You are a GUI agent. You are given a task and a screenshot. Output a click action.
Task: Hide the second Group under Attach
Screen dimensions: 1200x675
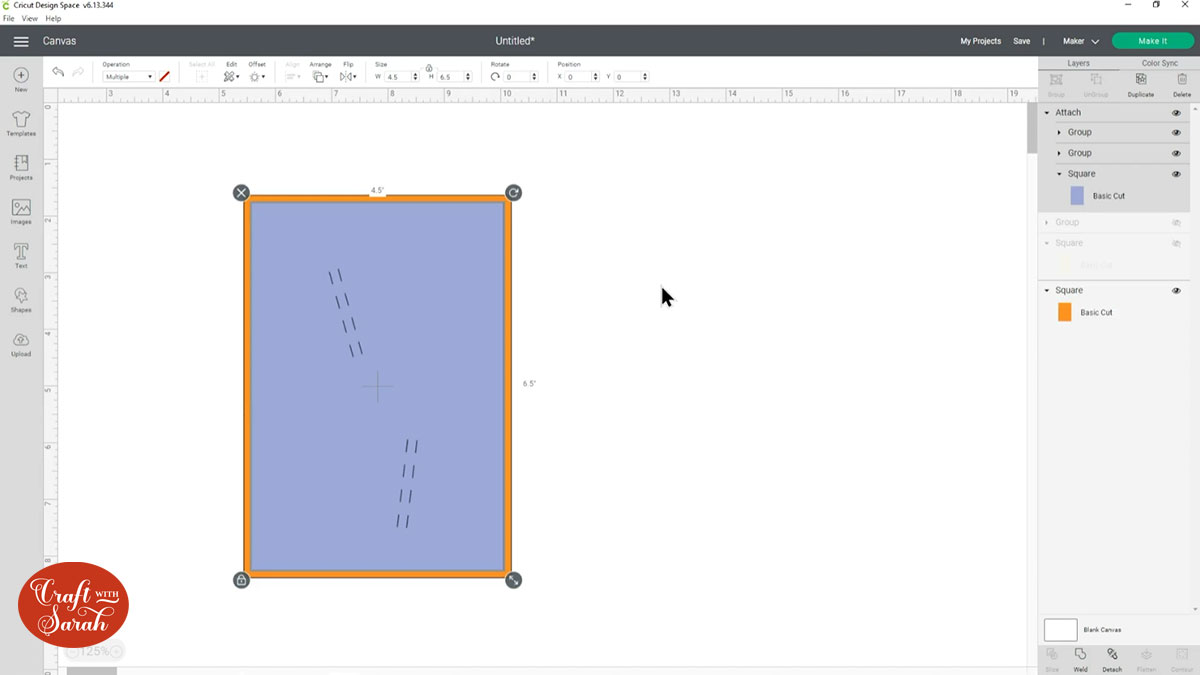coord(1176,153)
